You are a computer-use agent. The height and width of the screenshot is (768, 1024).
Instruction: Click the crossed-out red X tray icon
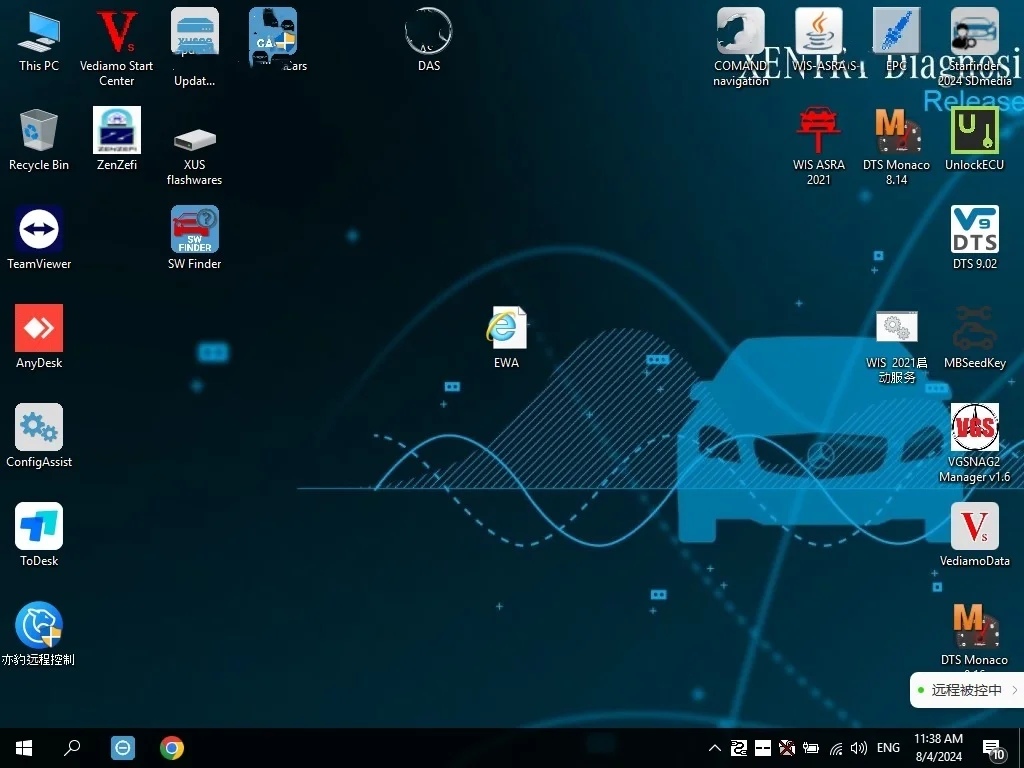[x=787, y=748]
